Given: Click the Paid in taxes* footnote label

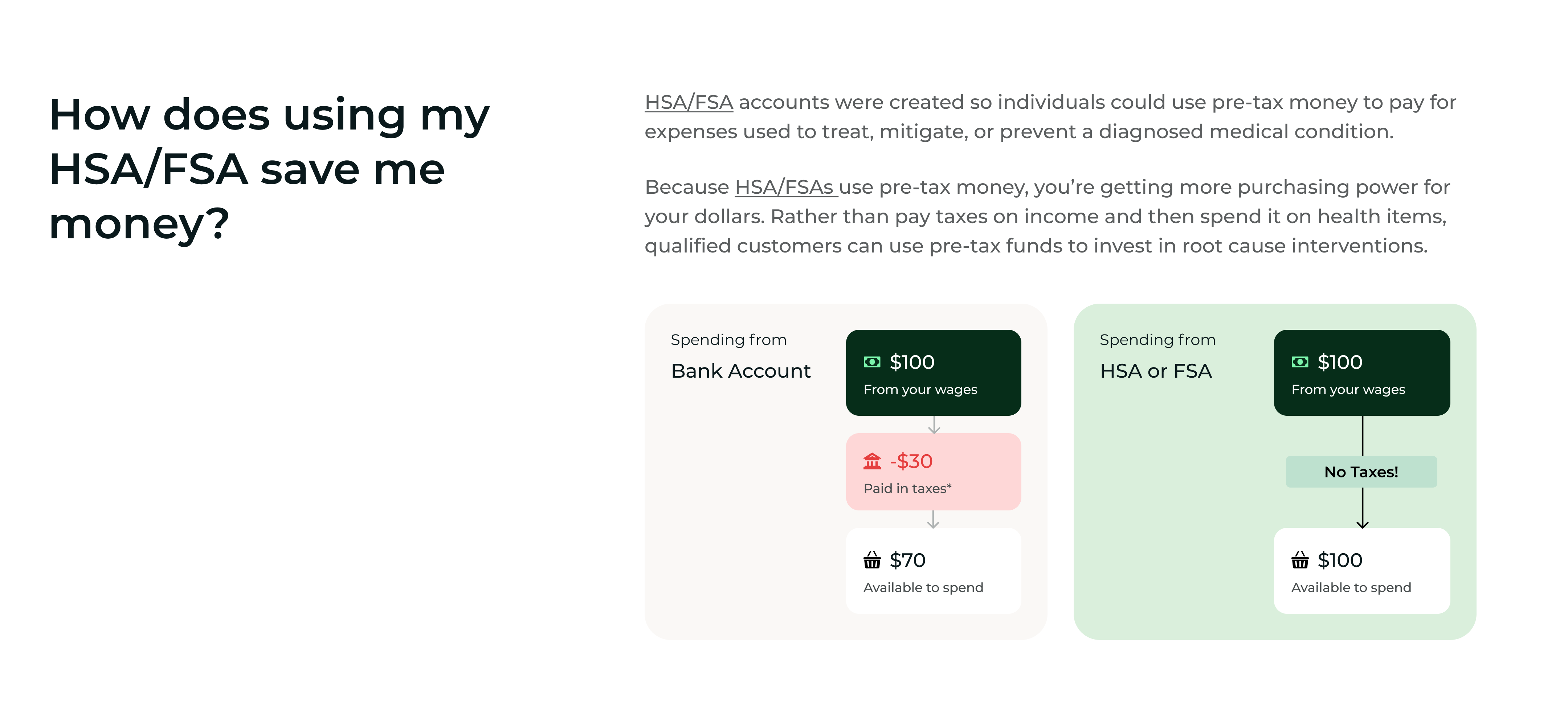Looking at the screenshot, I should tap(907, 489).
